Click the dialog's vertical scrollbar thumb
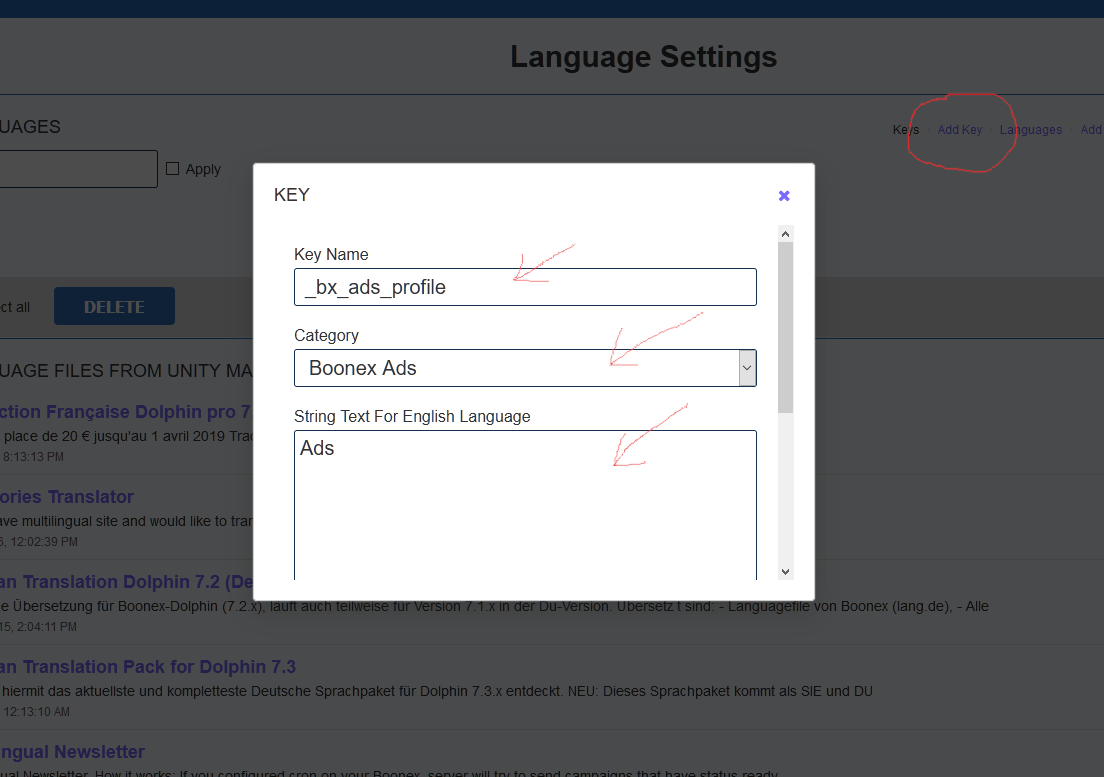1104x777 pixels. point(785,325)
